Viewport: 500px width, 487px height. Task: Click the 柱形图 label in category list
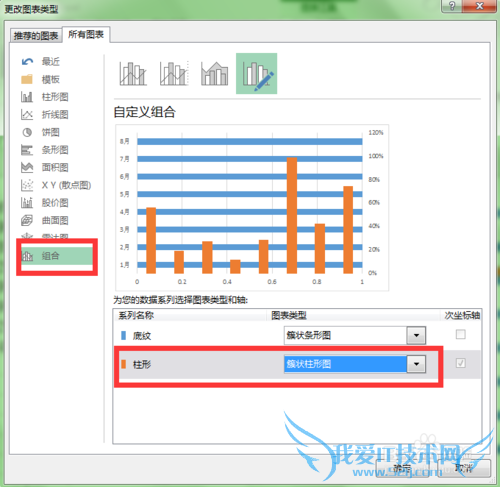pos(55,97)
